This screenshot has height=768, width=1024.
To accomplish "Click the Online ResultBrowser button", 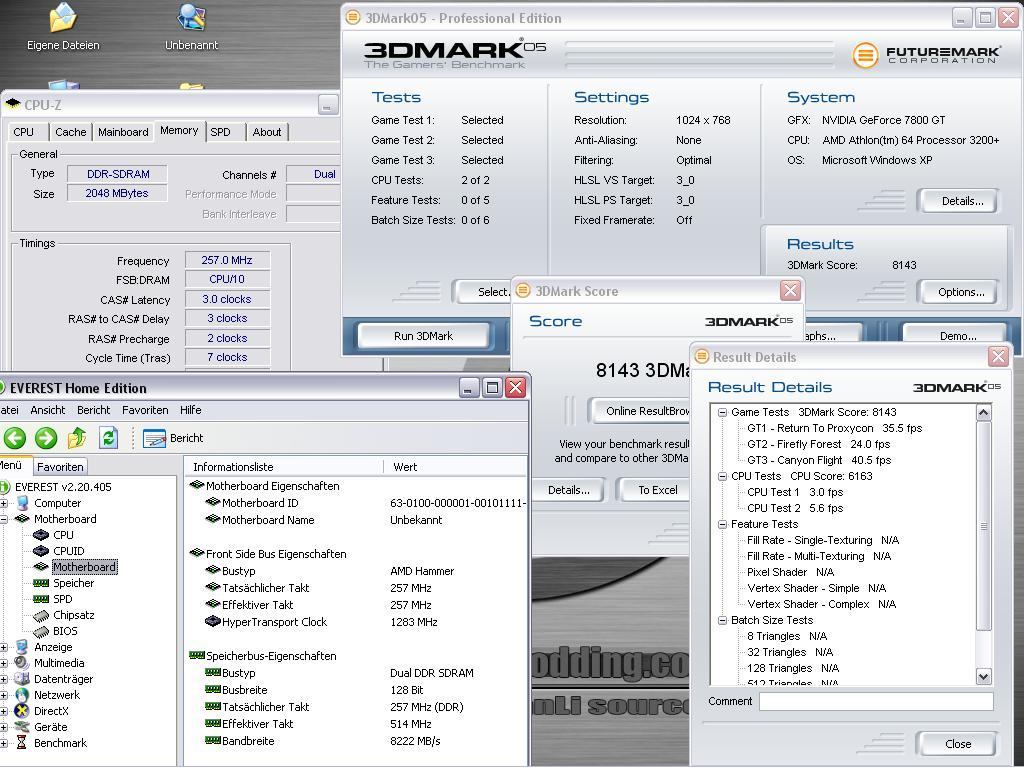I will click(x=641, y=411).
